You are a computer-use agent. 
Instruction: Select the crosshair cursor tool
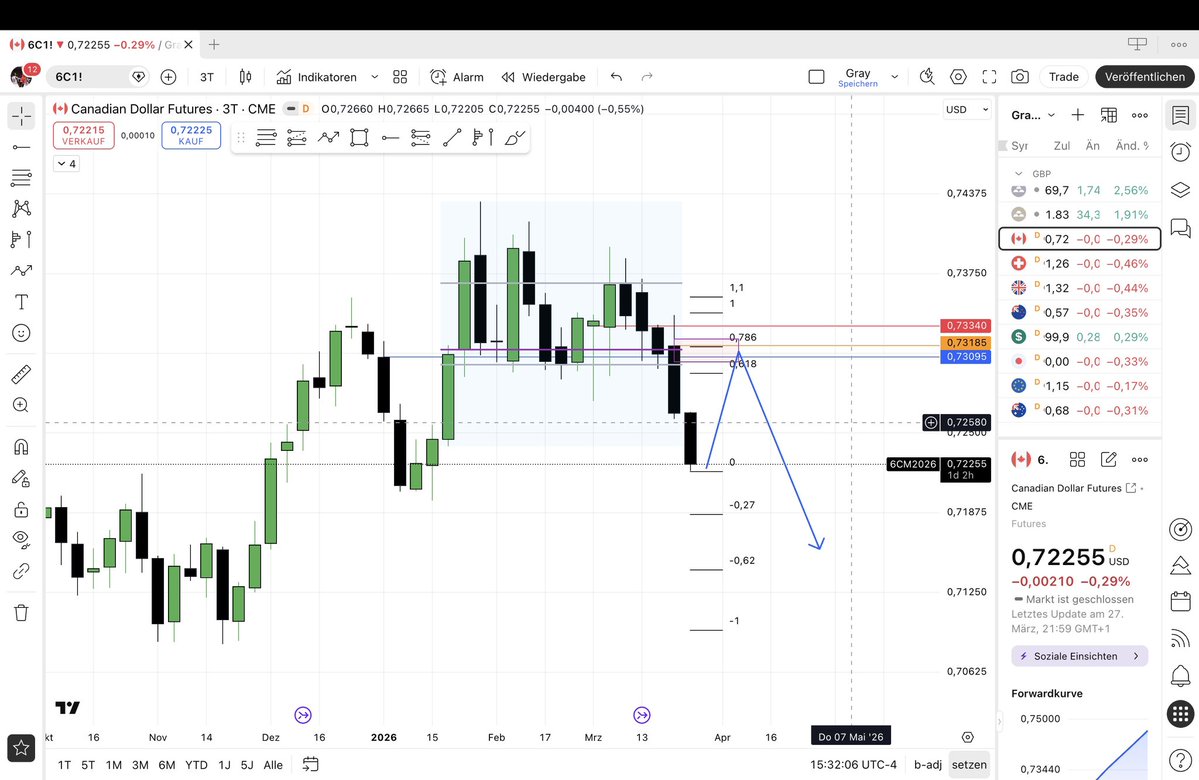click(21, 116)
